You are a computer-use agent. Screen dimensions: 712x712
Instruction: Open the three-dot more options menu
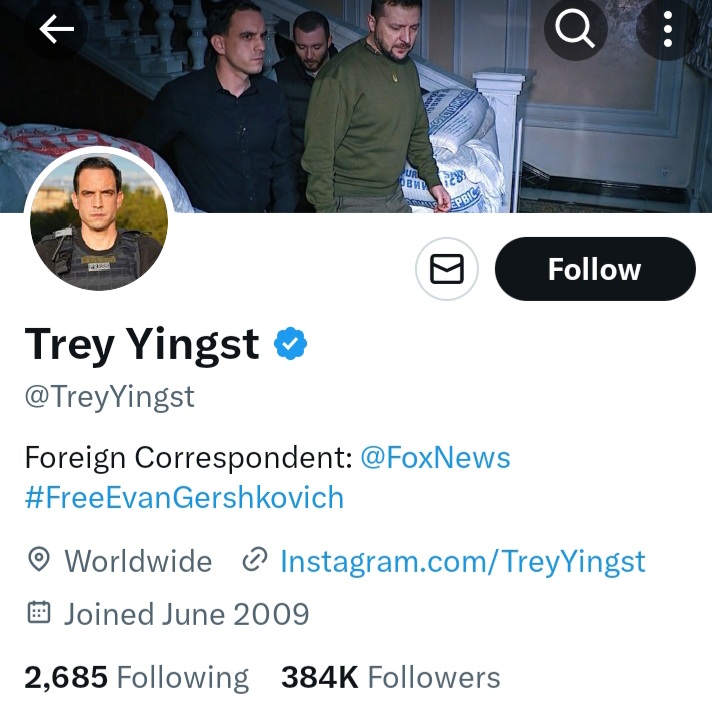668,29
